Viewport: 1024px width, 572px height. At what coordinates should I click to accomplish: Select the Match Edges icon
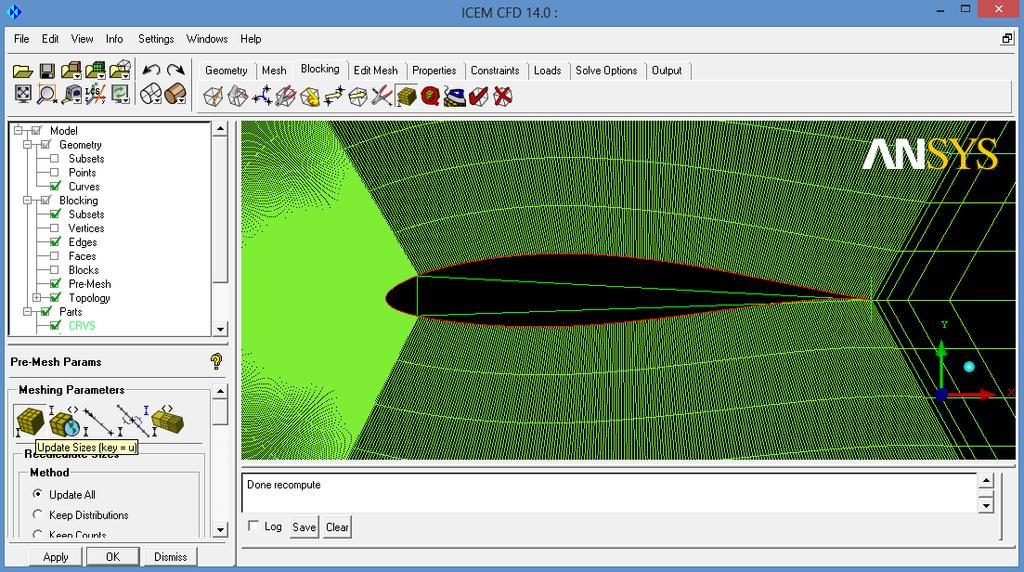[133, 421]
